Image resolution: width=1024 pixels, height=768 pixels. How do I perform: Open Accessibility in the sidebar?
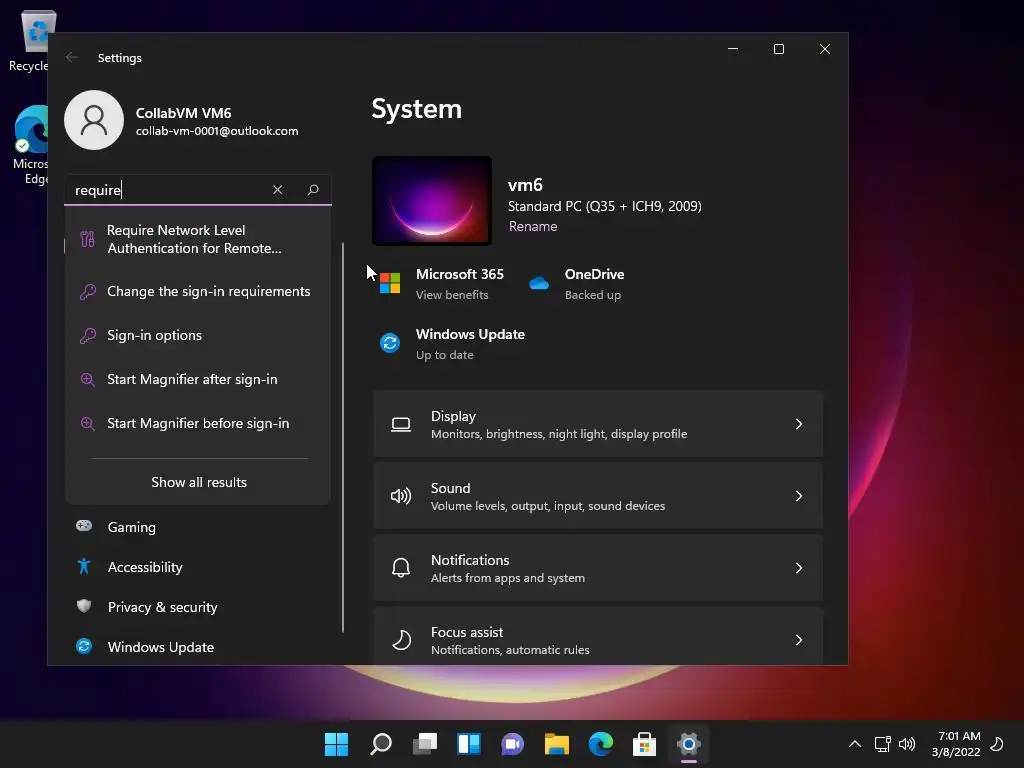[201, 567]
